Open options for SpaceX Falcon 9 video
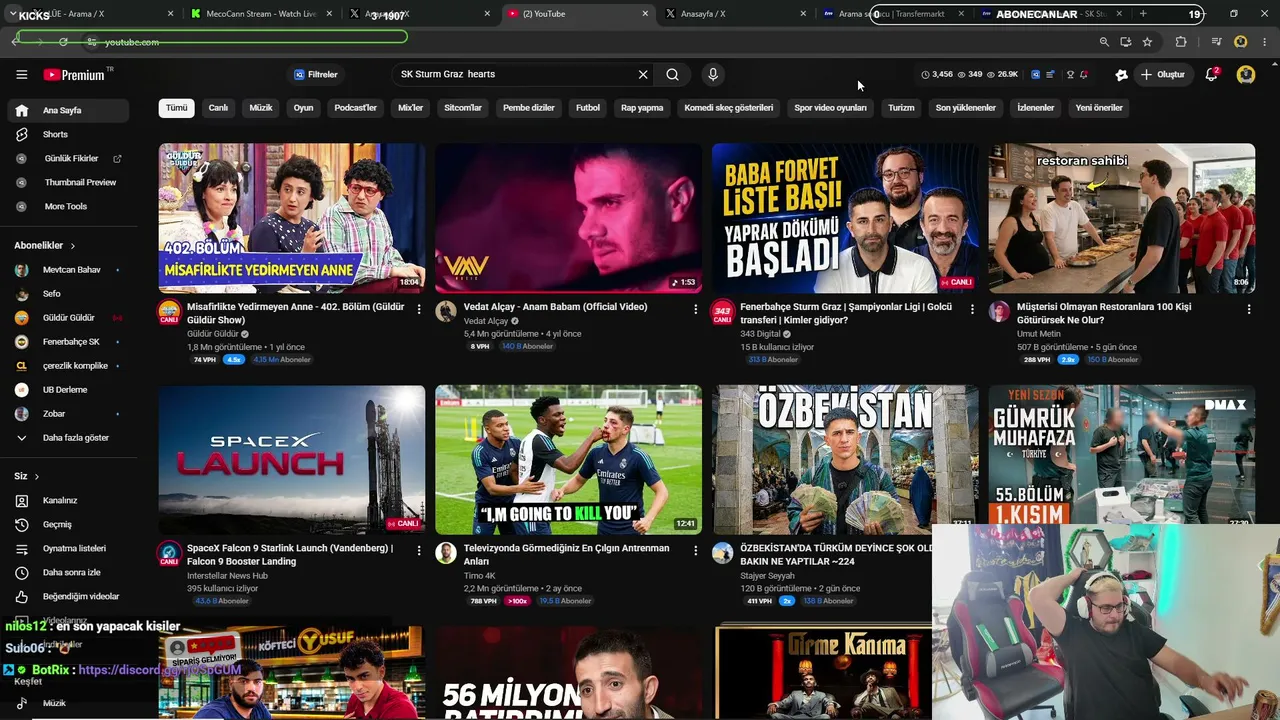The width and height of the screenshot is (1280, 720). [419, 552]
